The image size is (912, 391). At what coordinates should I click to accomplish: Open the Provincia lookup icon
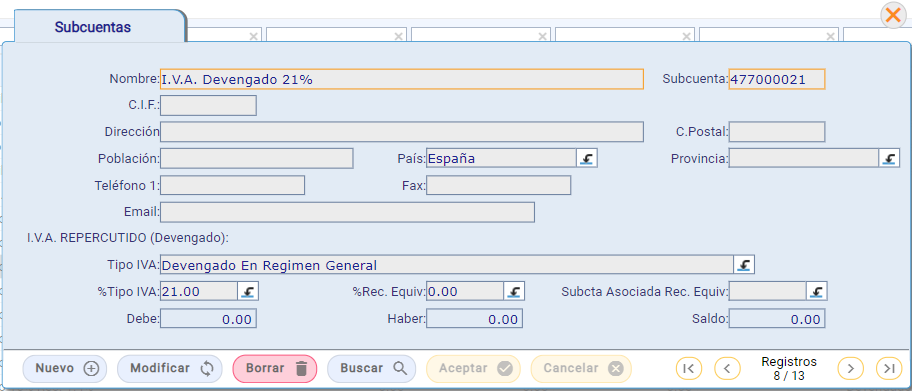coord(889,158)
